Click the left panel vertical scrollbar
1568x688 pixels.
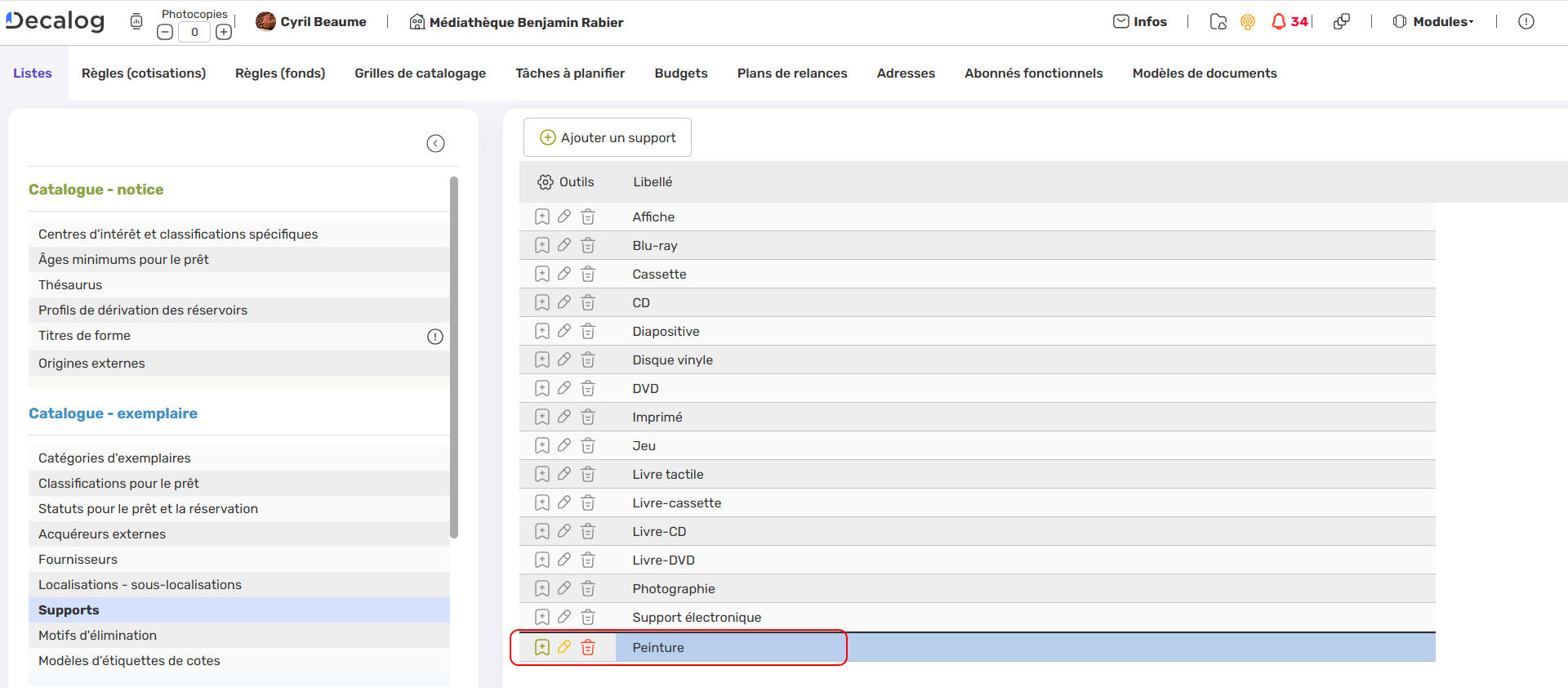coord(454,357)
